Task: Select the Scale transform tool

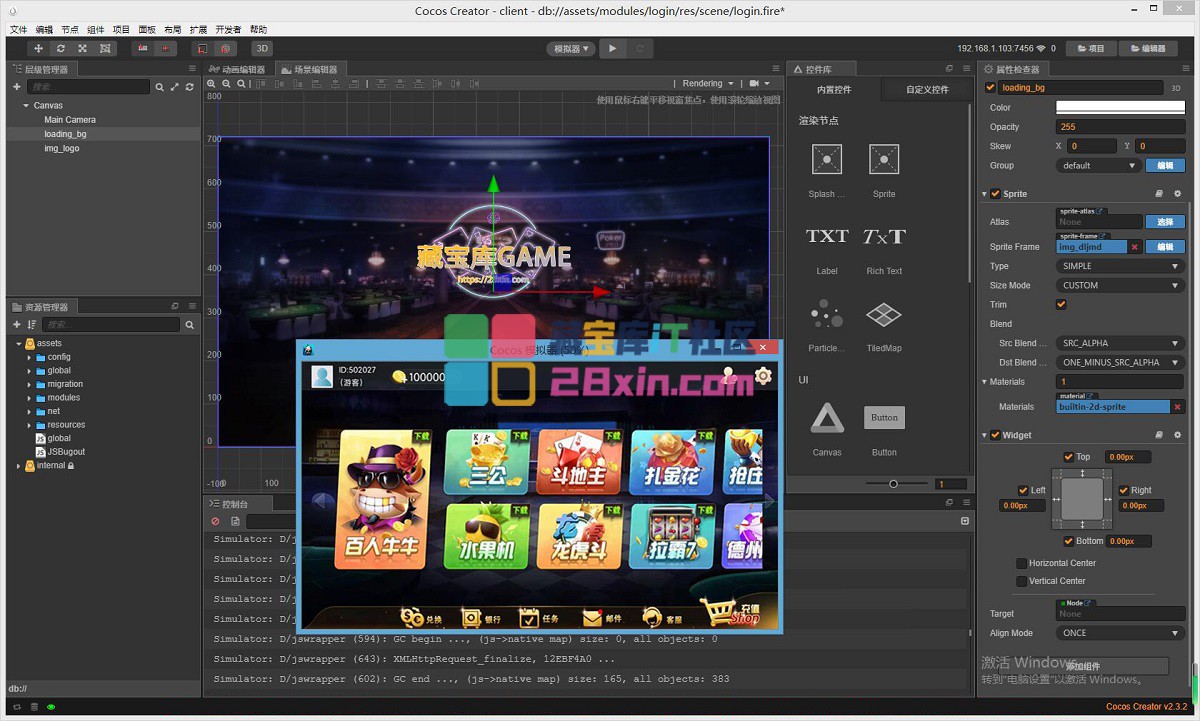Action: point(83,48)
